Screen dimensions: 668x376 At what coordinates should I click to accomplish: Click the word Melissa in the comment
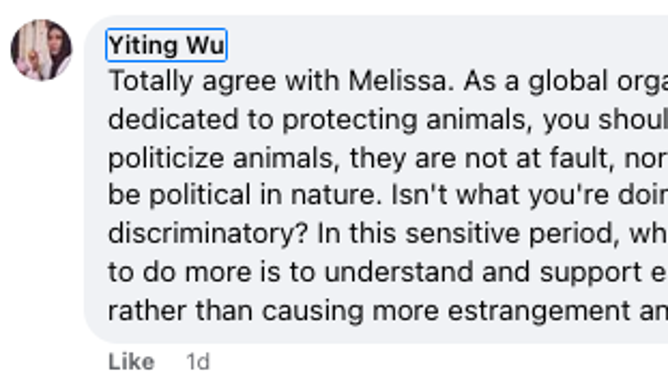[x=401, y=80]
